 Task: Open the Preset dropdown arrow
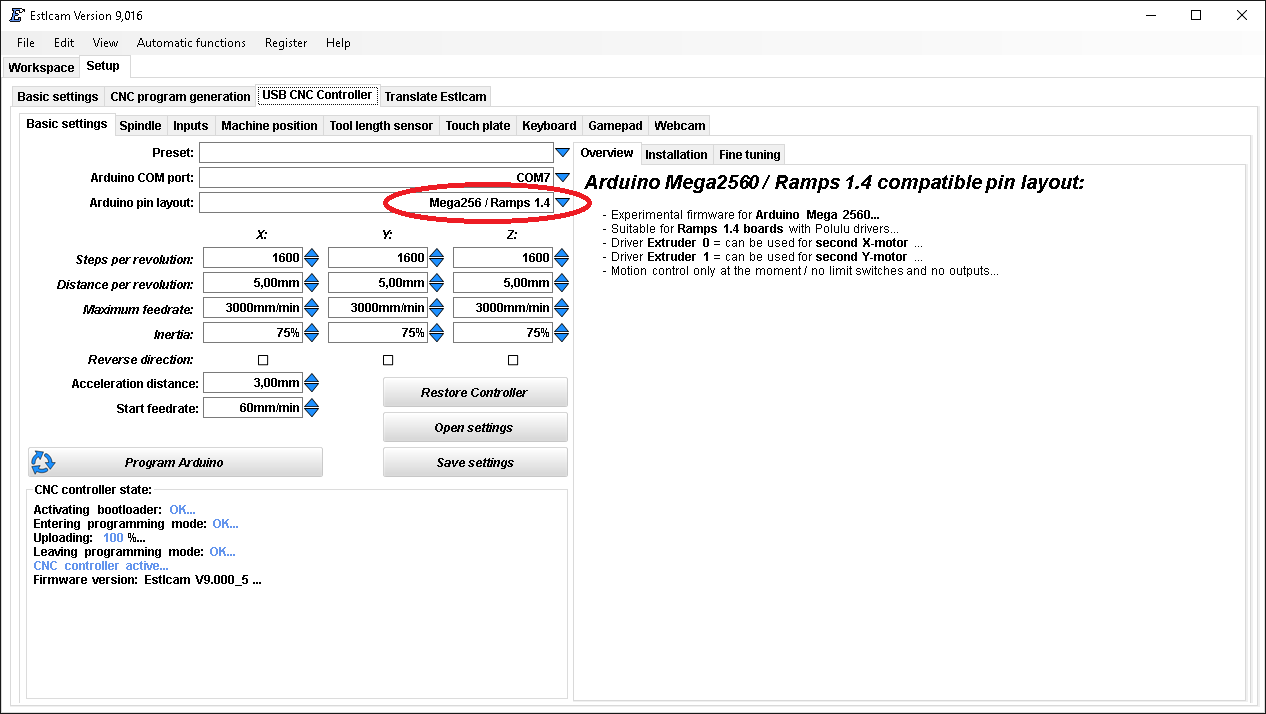pos(562,153)
